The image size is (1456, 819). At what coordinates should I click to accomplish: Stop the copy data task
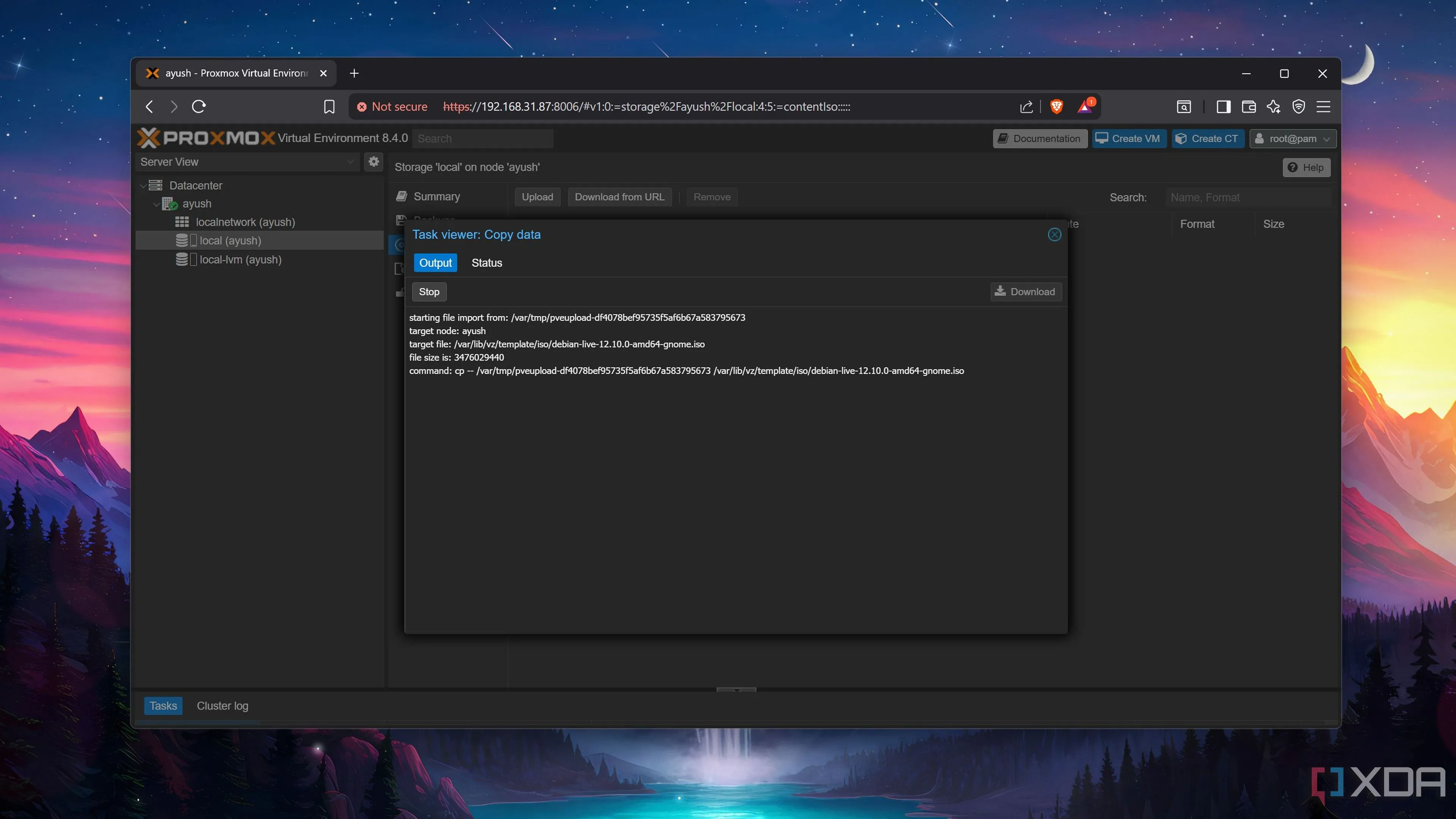click(429, 292)
